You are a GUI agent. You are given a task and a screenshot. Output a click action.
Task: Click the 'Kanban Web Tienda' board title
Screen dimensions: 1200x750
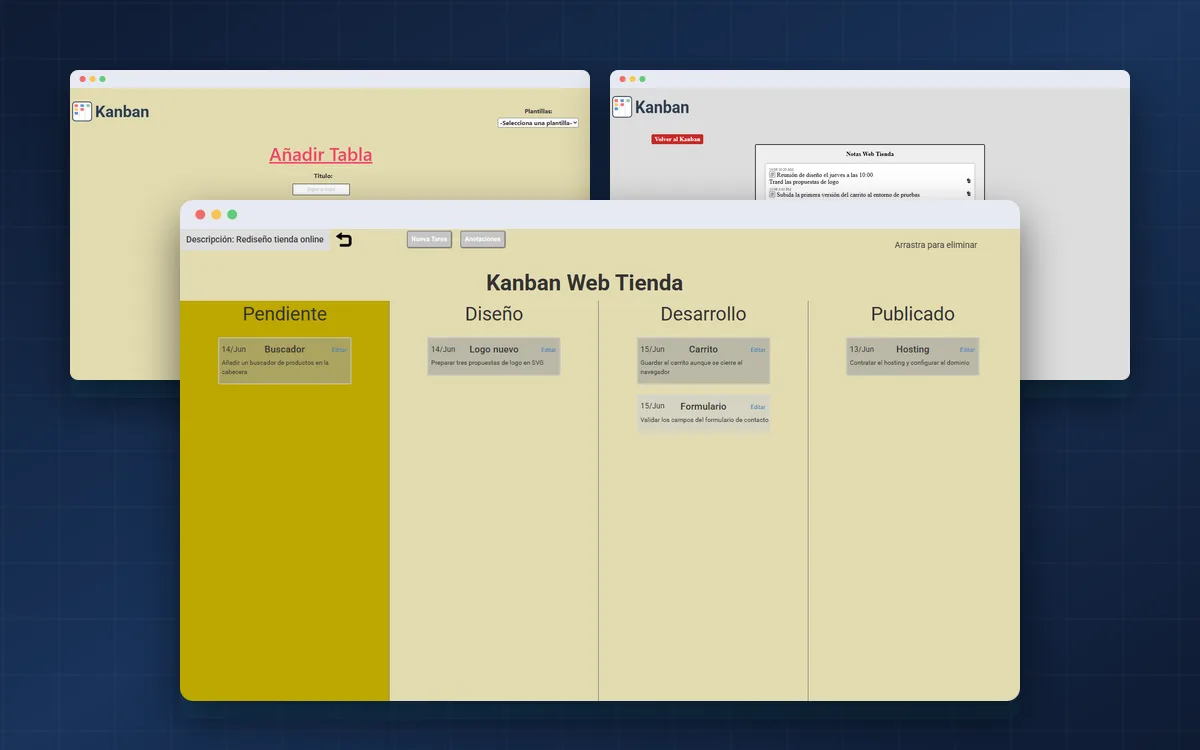point(585,283)
